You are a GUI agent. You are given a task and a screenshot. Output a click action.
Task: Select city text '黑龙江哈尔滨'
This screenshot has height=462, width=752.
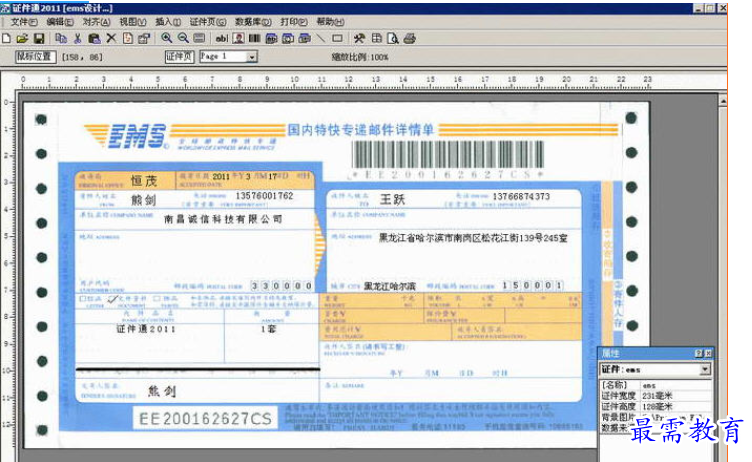(x=389, y=286)
